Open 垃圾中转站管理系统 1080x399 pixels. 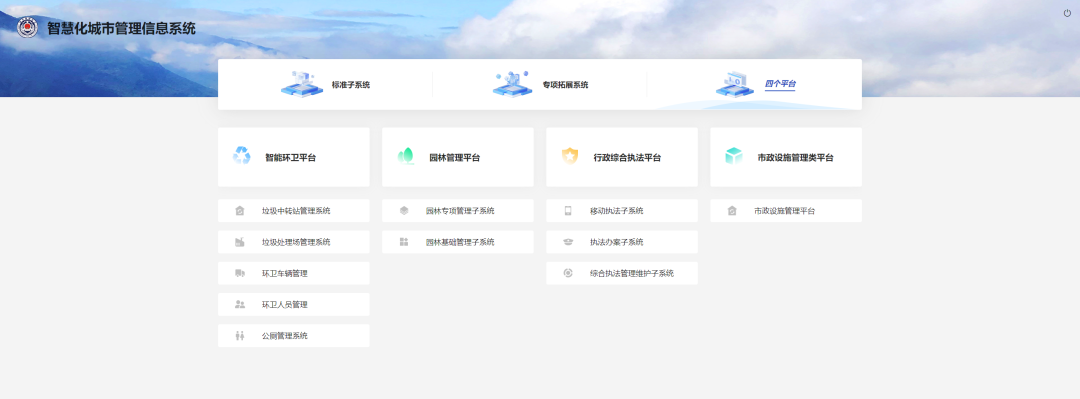[x=294, y=211]
